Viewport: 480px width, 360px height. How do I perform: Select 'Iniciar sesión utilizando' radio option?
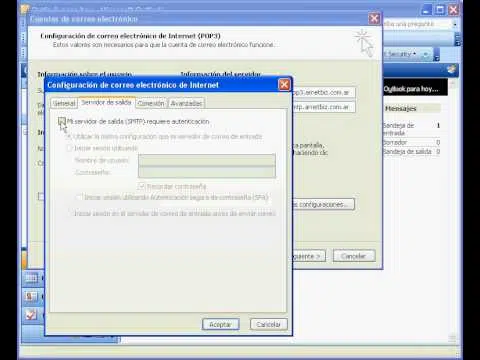pos(70,148)
